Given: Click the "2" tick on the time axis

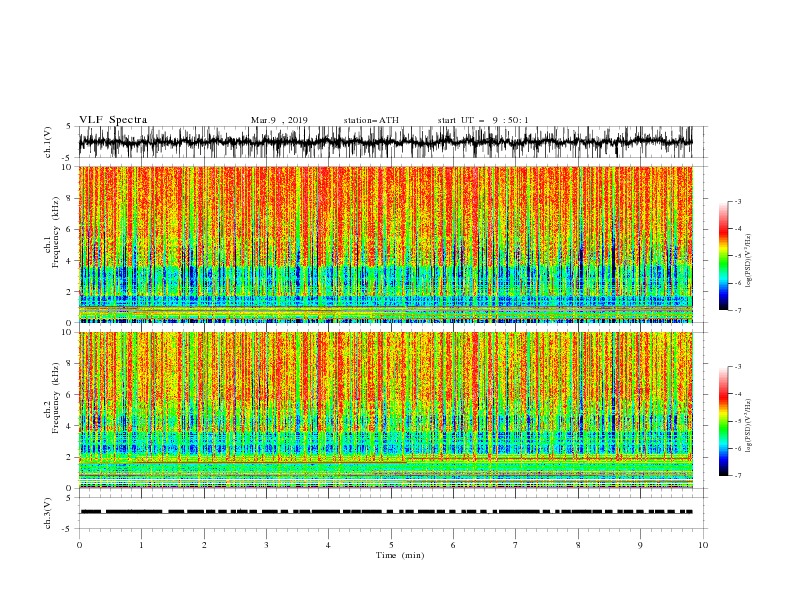Looking at the screenshot, I should pyautogui.click(x=204, y=545).
